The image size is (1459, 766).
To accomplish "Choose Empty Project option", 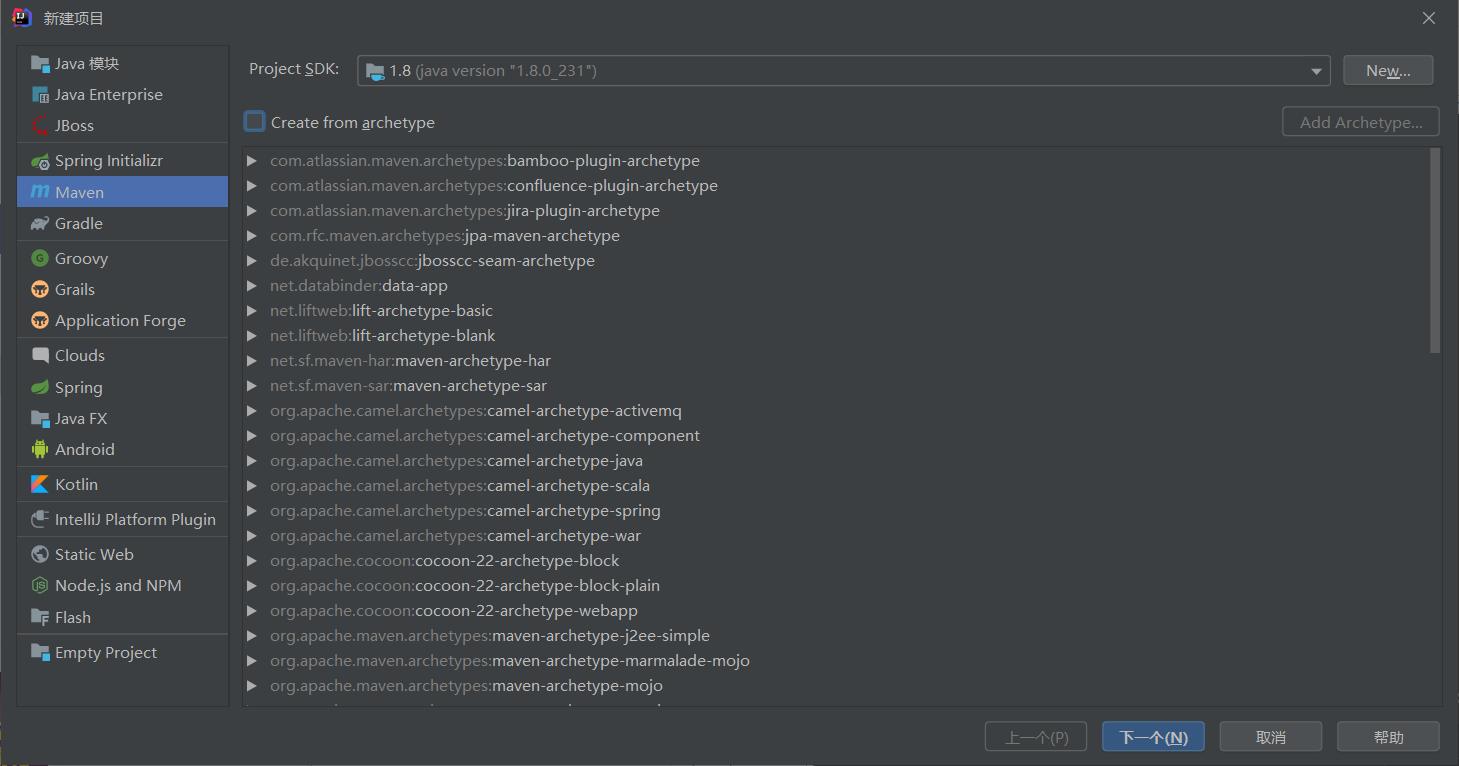I will pyautogui.click(x=122, y=653).
